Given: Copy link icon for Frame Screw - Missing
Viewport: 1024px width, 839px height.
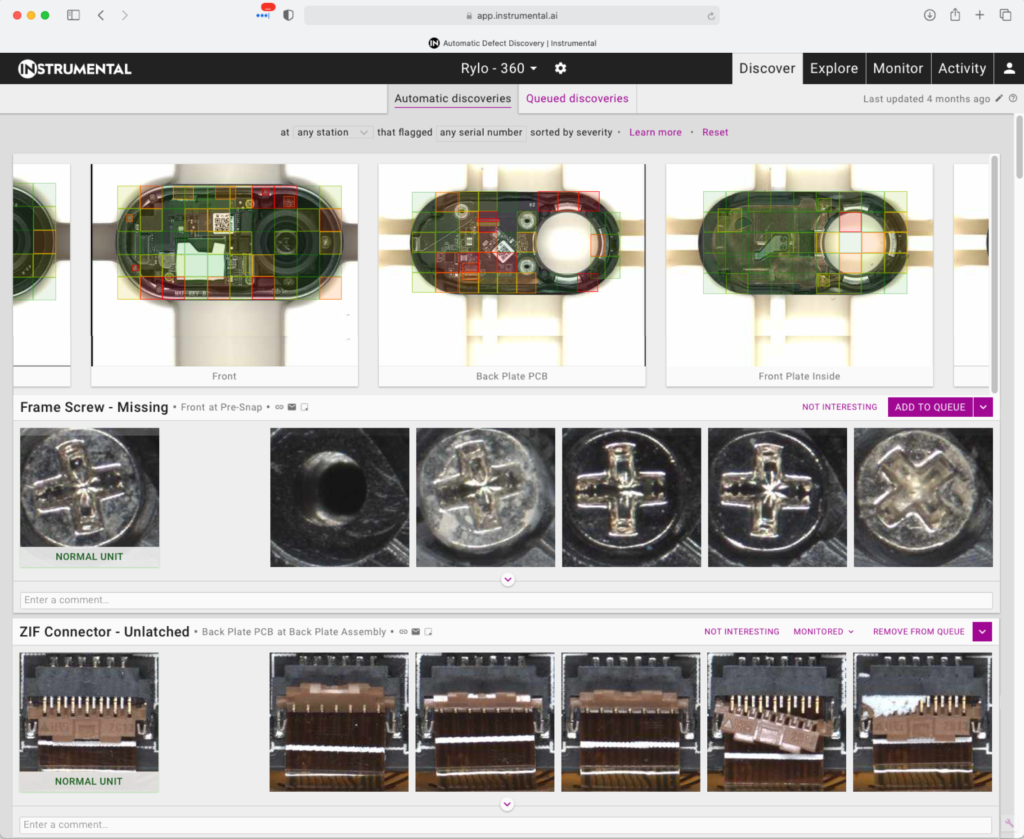Looking at the screenshot, I should click(279, 407).
